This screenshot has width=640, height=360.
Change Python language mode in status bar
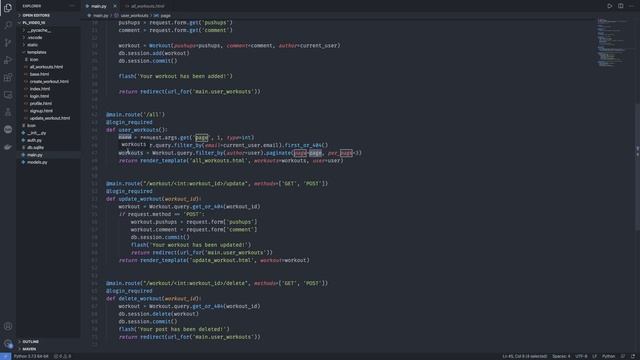click(x=608, y=356)
